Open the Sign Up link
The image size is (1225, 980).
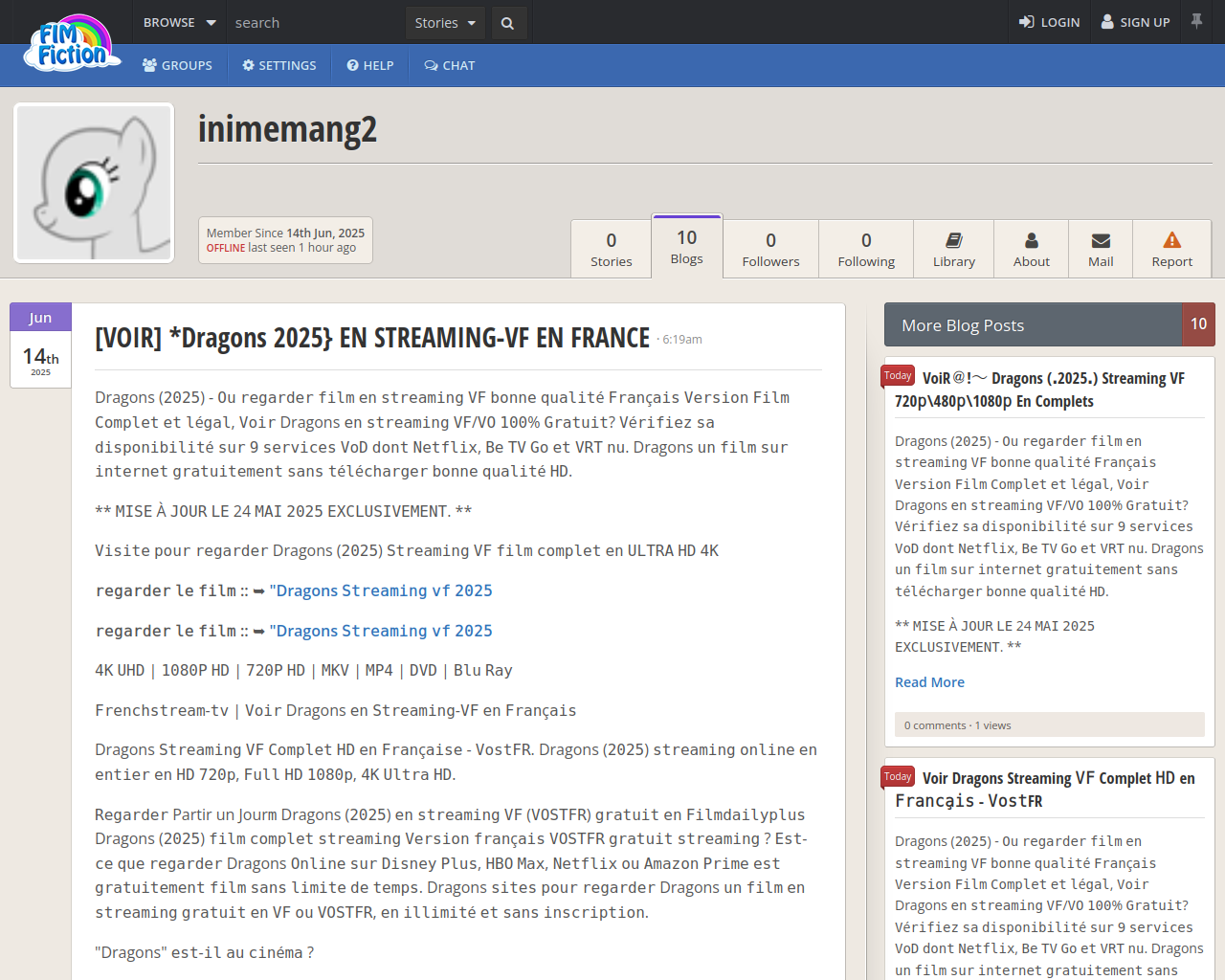(1135, 22)
